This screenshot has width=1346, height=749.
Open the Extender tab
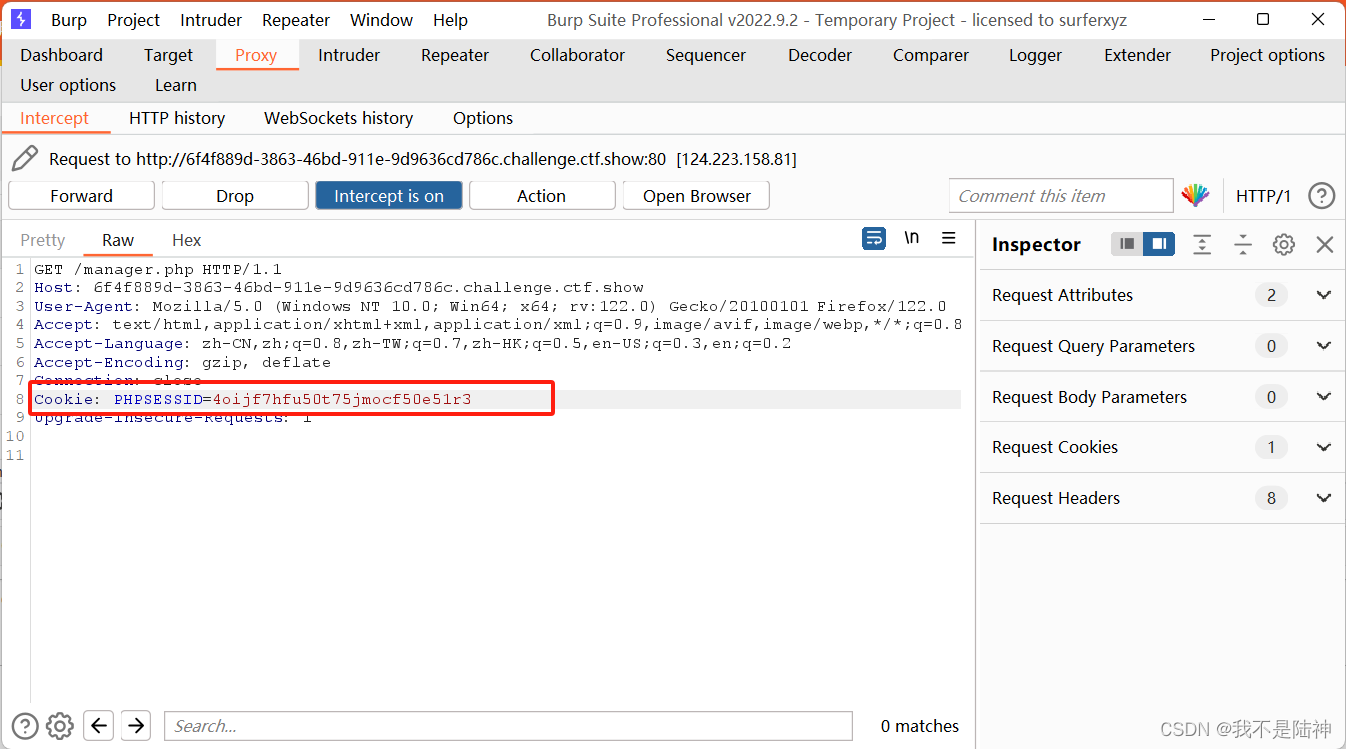pos(1138,55)
